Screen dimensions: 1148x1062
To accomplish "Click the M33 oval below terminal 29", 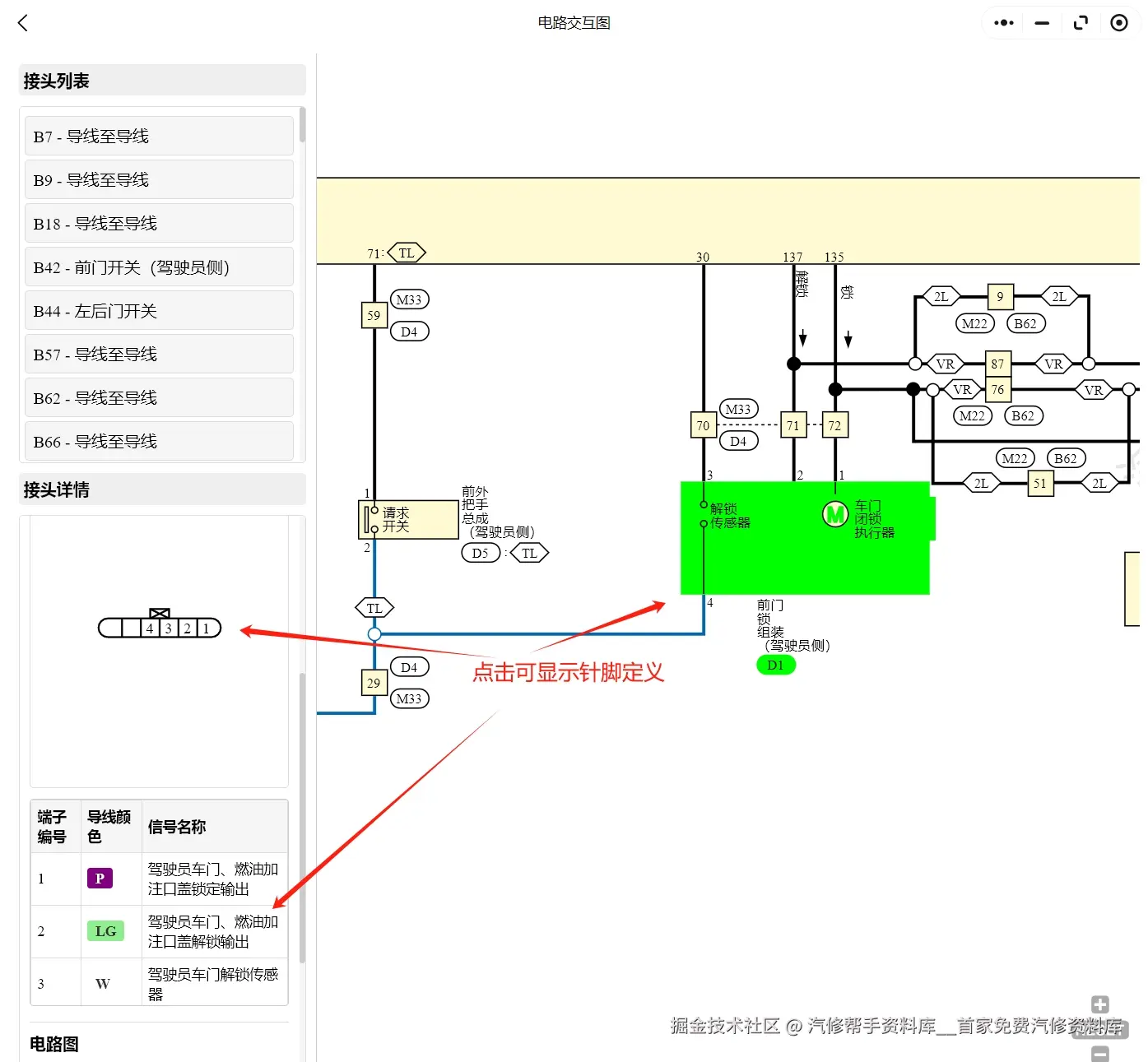I will [409, 698].
